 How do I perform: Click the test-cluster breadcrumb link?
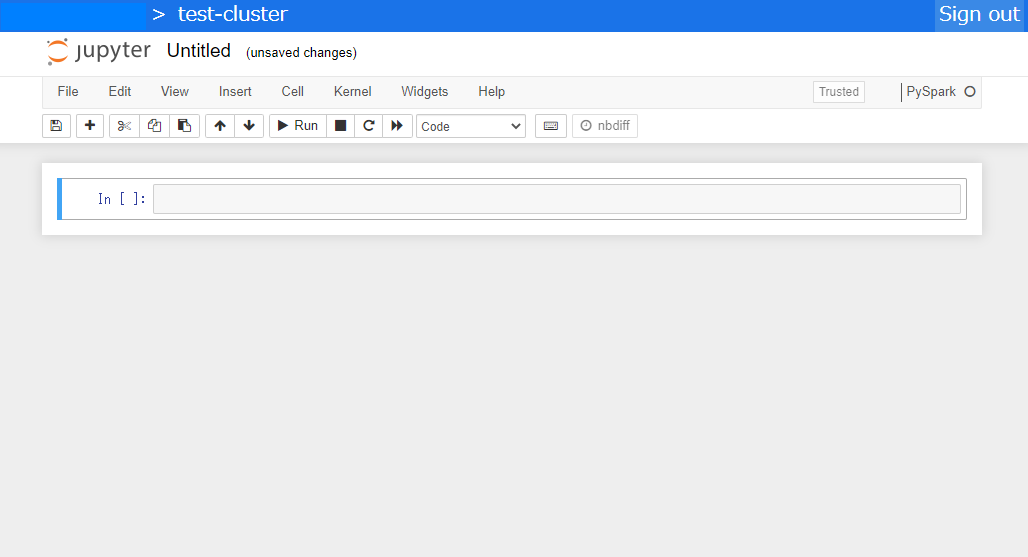pos(233,14)
